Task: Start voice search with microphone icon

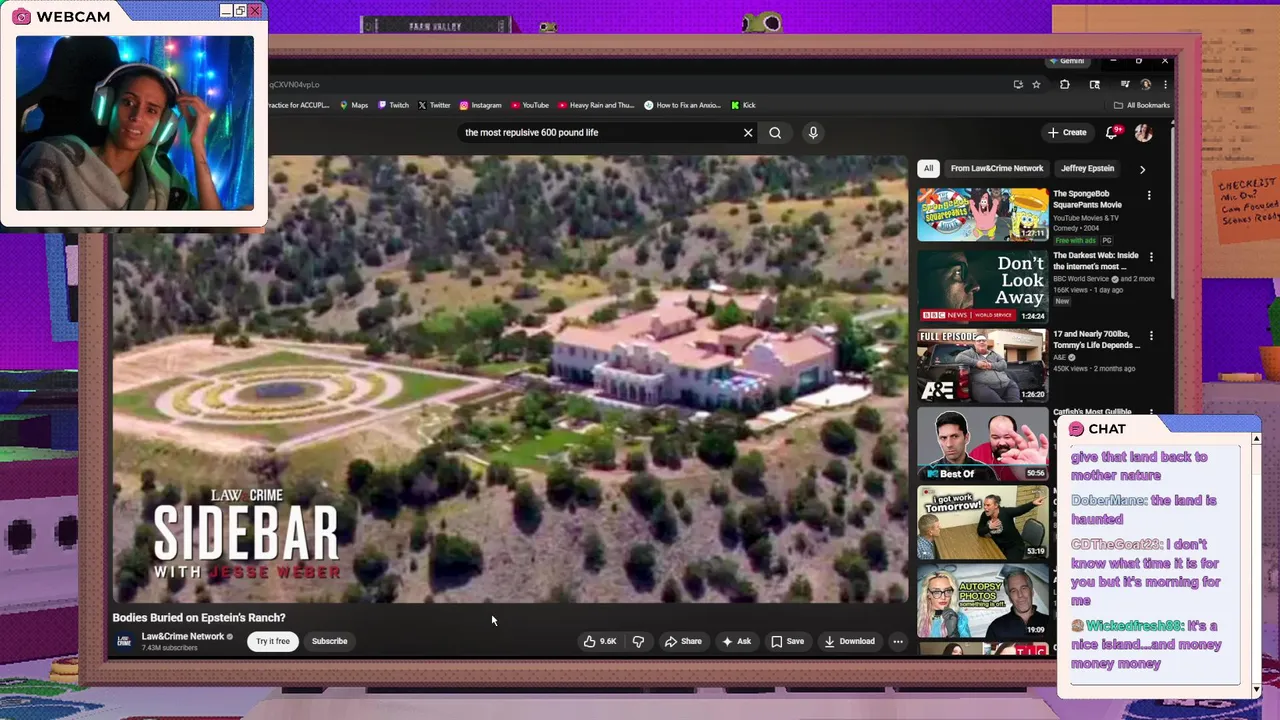Action: pos(813,132)
